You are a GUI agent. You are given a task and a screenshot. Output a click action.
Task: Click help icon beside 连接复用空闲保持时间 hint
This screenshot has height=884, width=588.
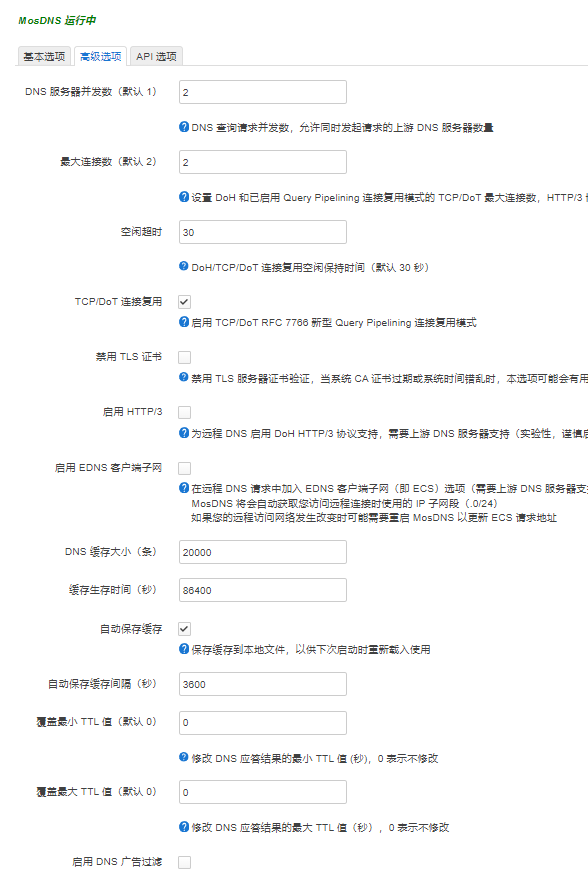(184, 266)
